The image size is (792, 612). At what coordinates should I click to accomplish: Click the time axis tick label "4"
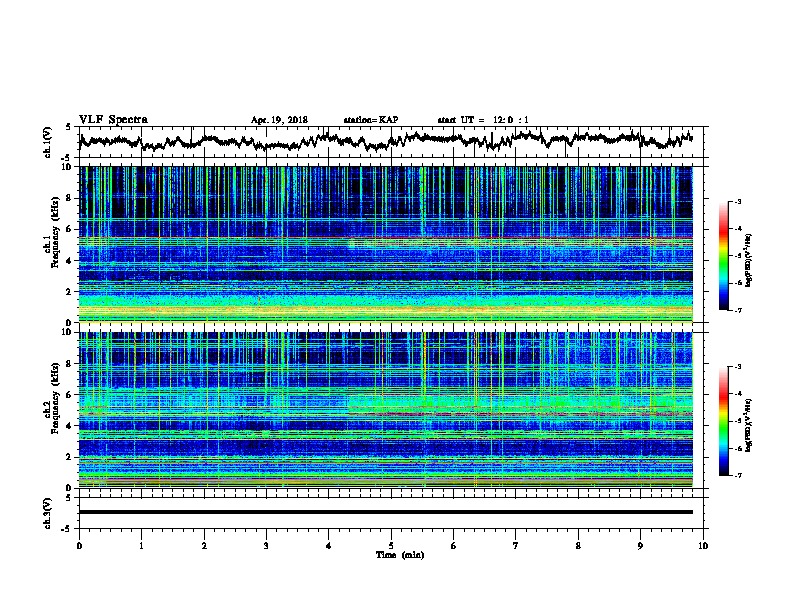click(329, 546)
